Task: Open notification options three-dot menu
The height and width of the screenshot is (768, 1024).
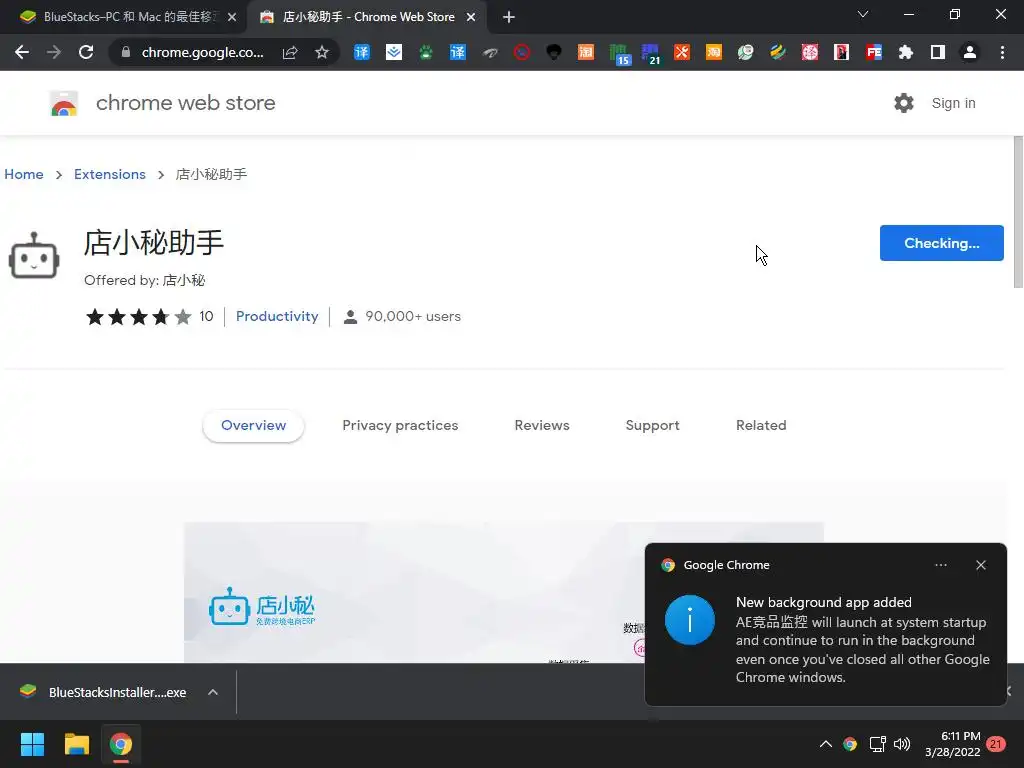Action: point(940,565)
